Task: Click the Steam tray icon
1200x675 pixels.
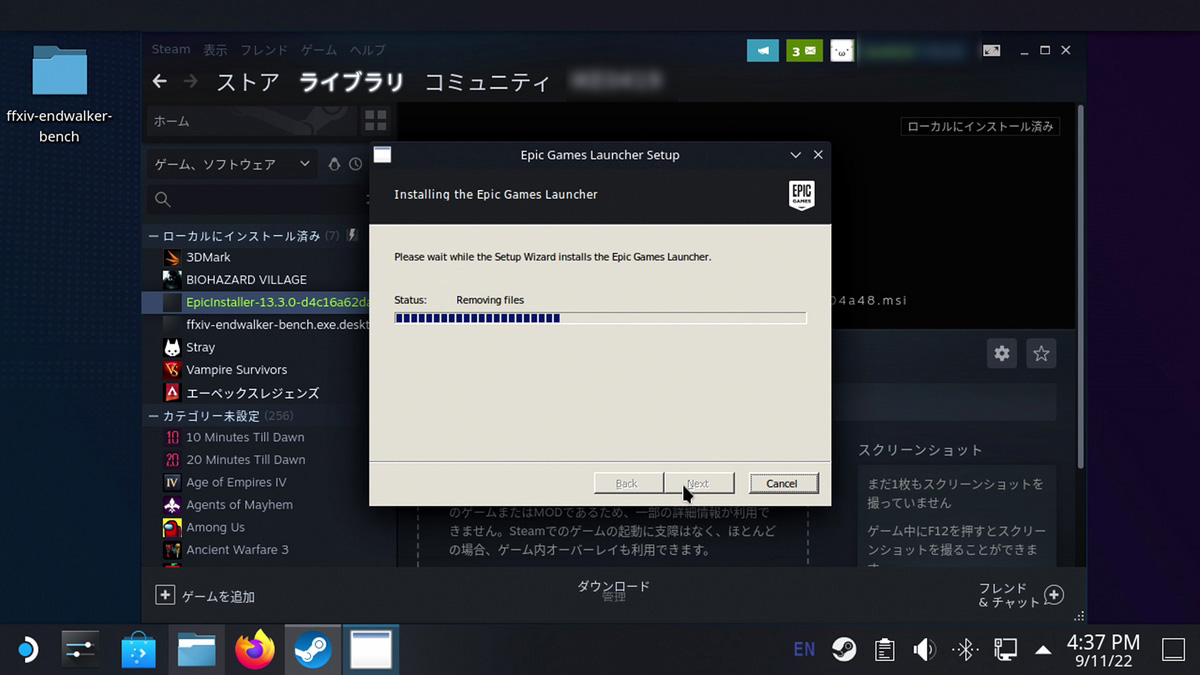Action: tap(844, 650)
